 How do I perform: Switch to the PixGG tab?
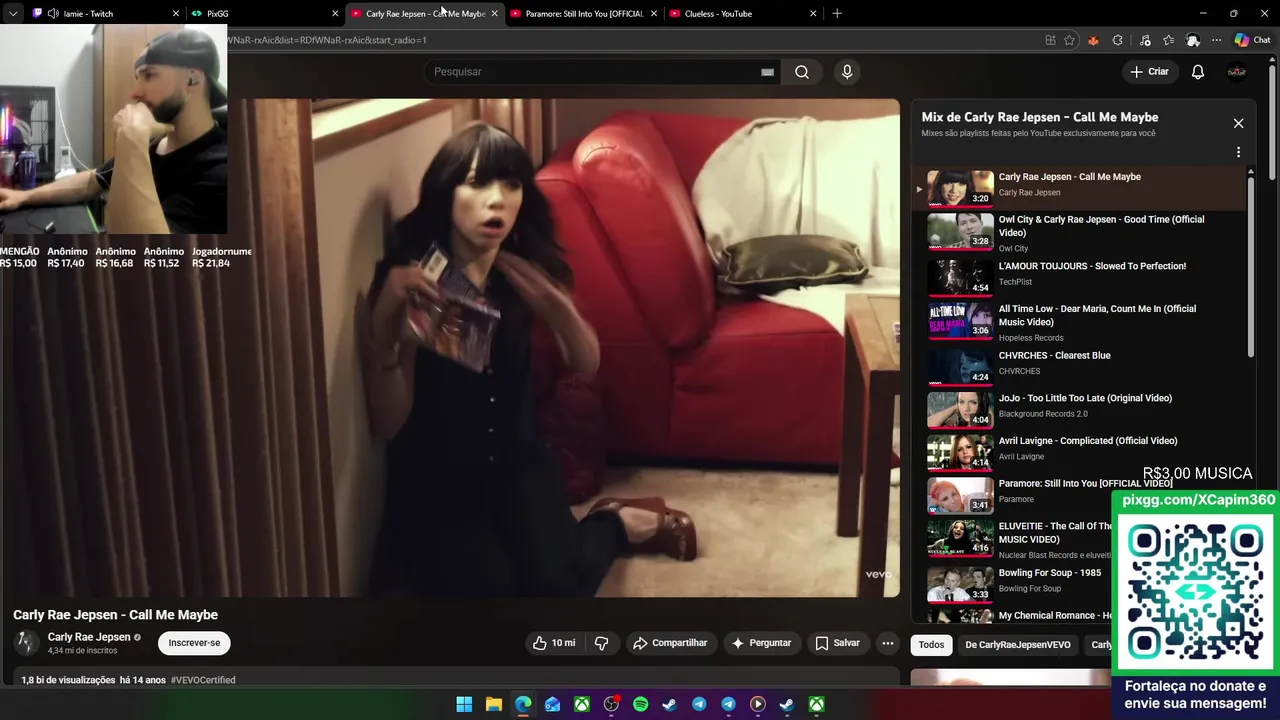click(x=264, y=13)
